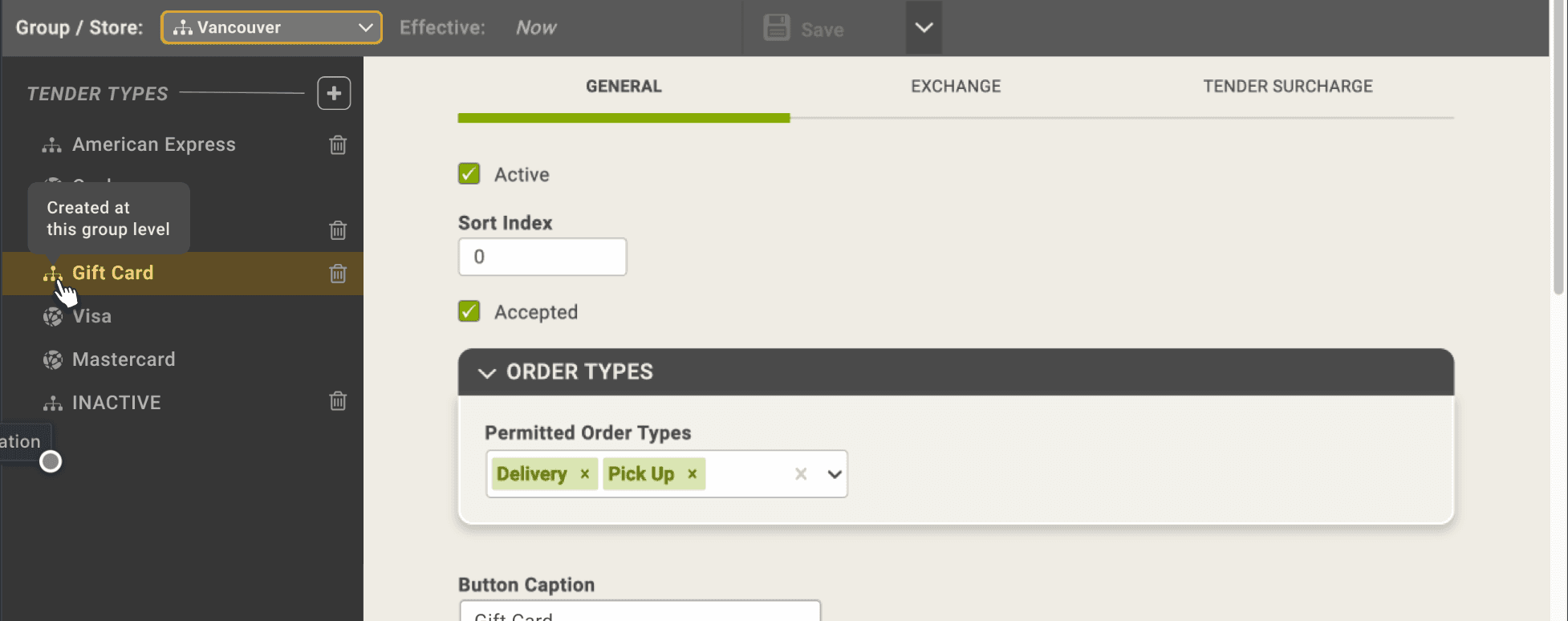This screenshot has height=621, width=1568.
Task: Delete the INACTIVE tender type
Action: pyautogui.click(x=338, y=401)
